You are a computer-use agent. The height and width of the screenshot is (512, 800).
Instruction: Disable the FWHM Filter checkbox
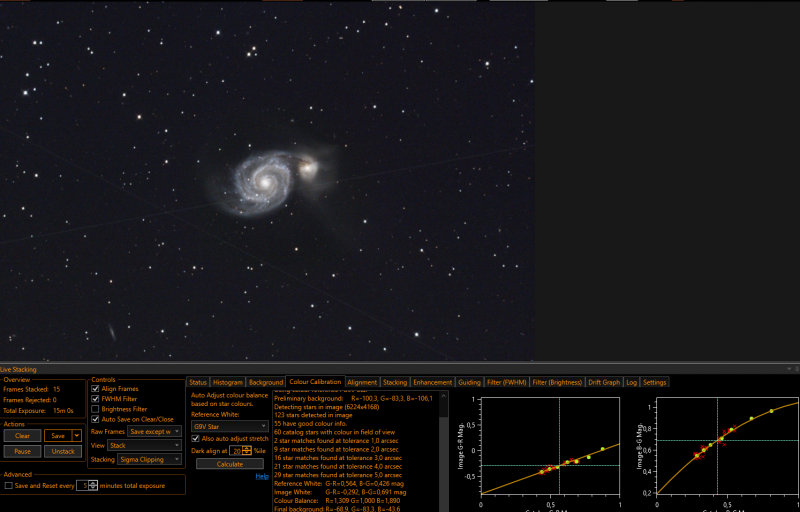coord(95,399)
